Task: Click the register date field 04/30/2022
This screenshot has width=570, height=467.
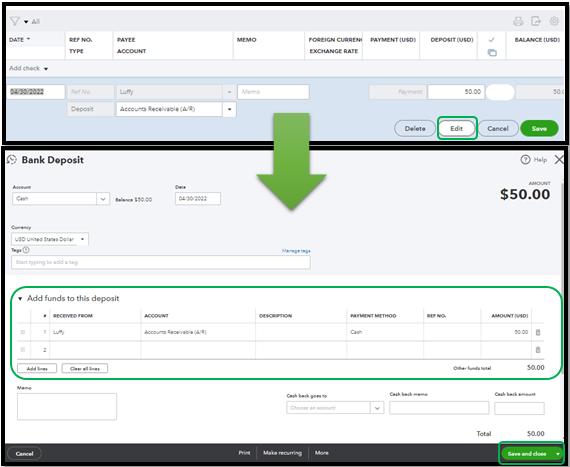Action: 36,92
